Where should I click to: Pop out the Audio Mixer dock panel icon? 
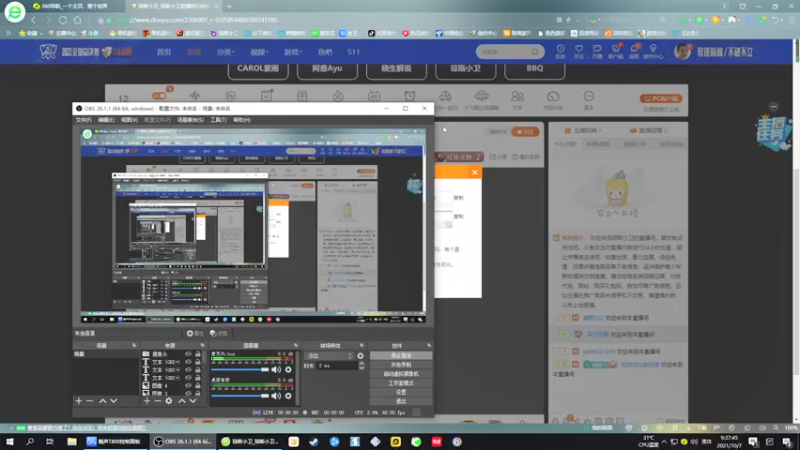click(x=295, y=345)
